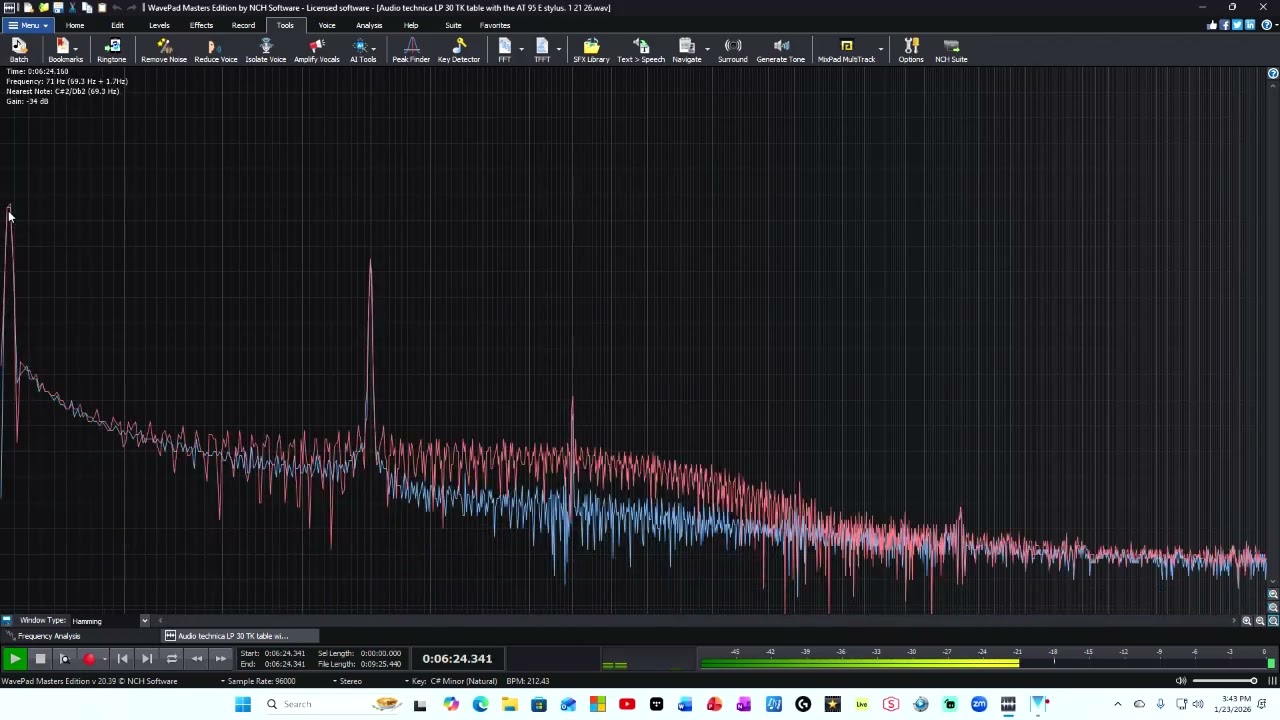The image size is (1280, 720).
Task: Stop audio playback
Action: 40,659
